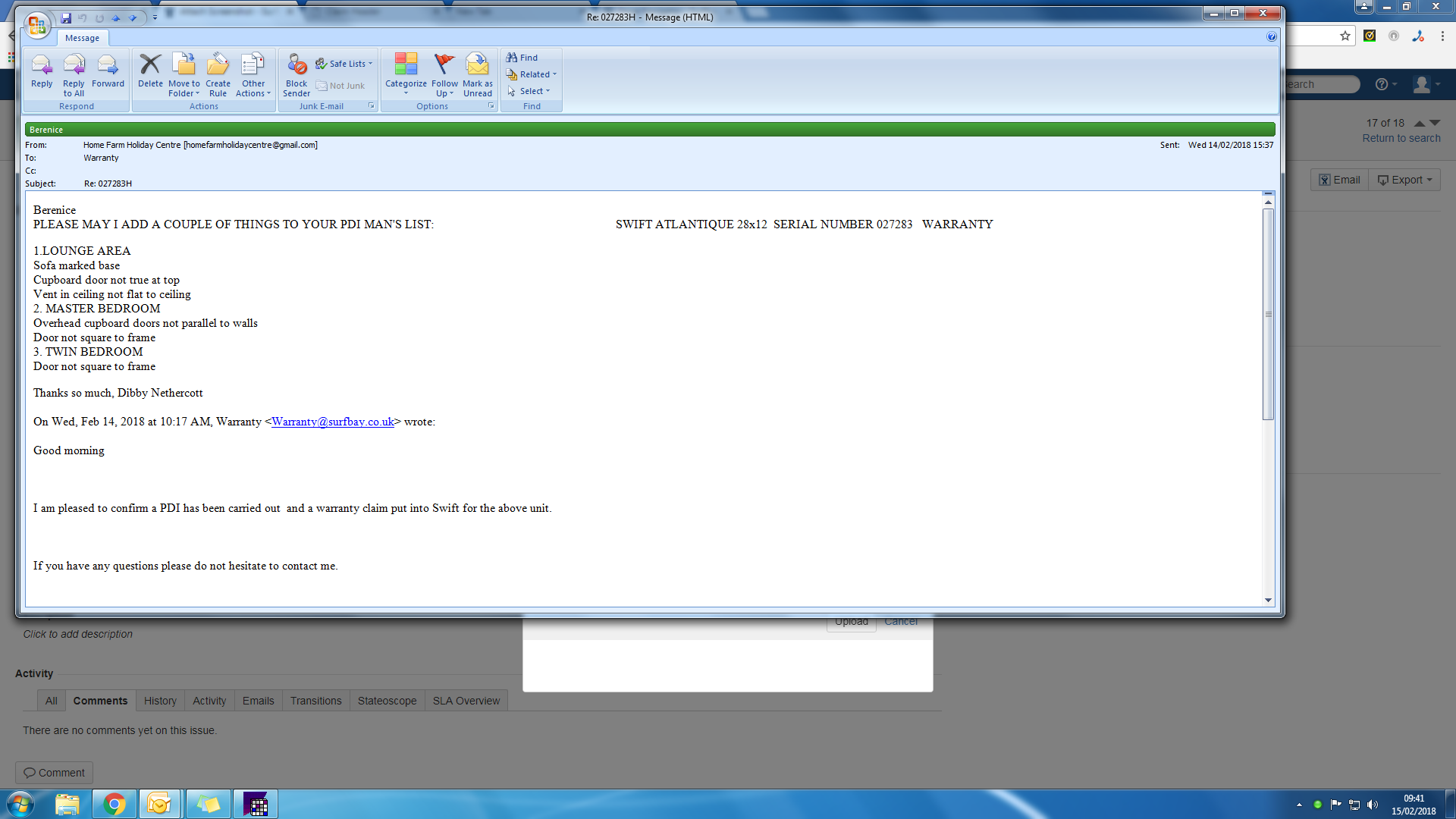This screenshot has width=1456, height=819.
Task: Select the Message ribbon tab
Action: [82, 38]
